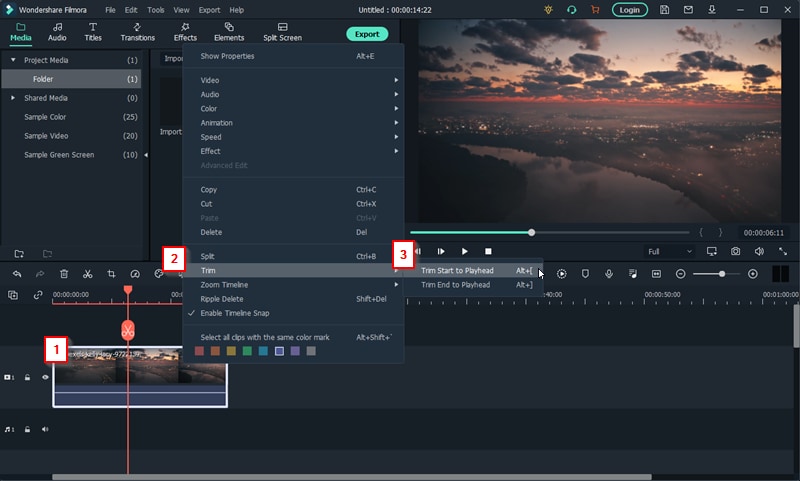
Task: Expand the Audio submenu
Action: point(293,94)
